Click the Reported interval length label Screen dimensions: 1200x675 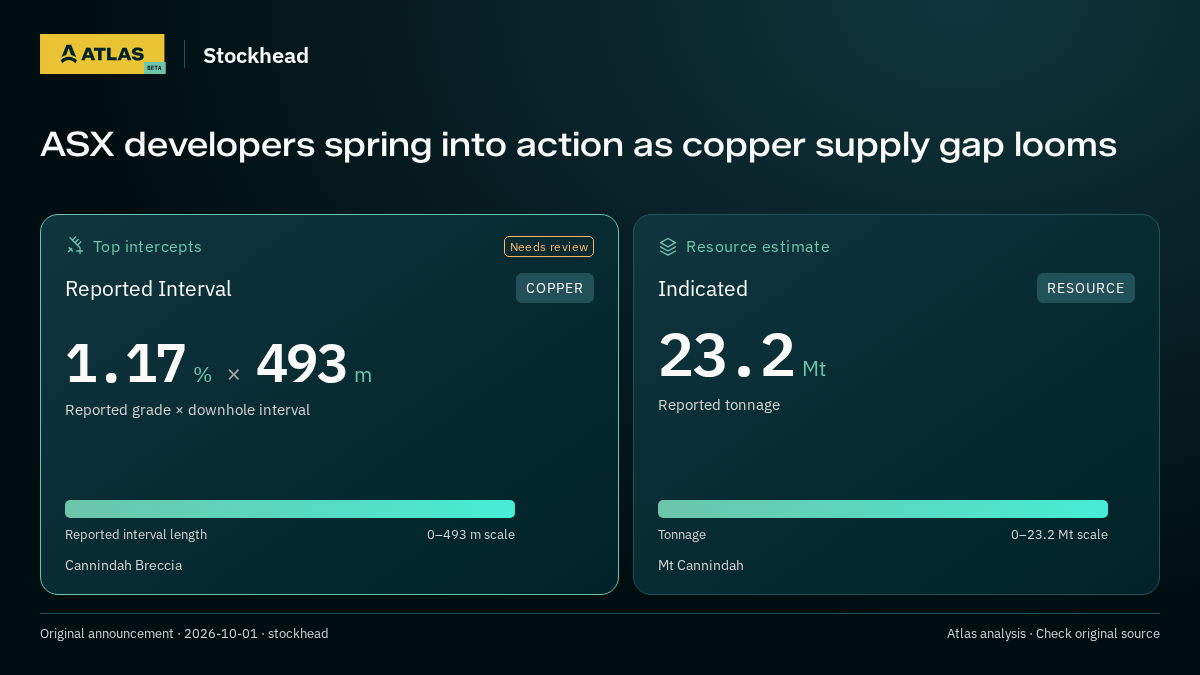(136, 535)
